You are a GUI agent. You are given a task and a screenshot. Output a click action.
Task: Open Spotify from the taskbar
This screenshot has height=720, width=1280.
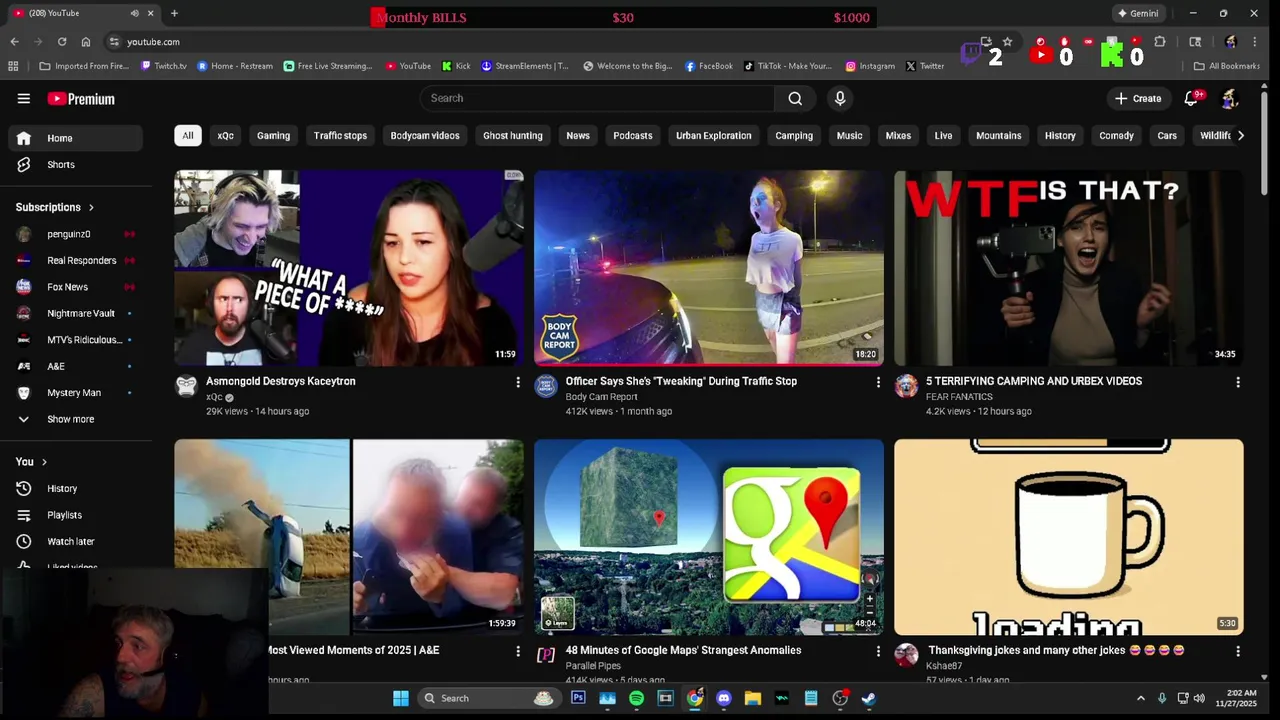pyautogui.click(x=636, y=698)
